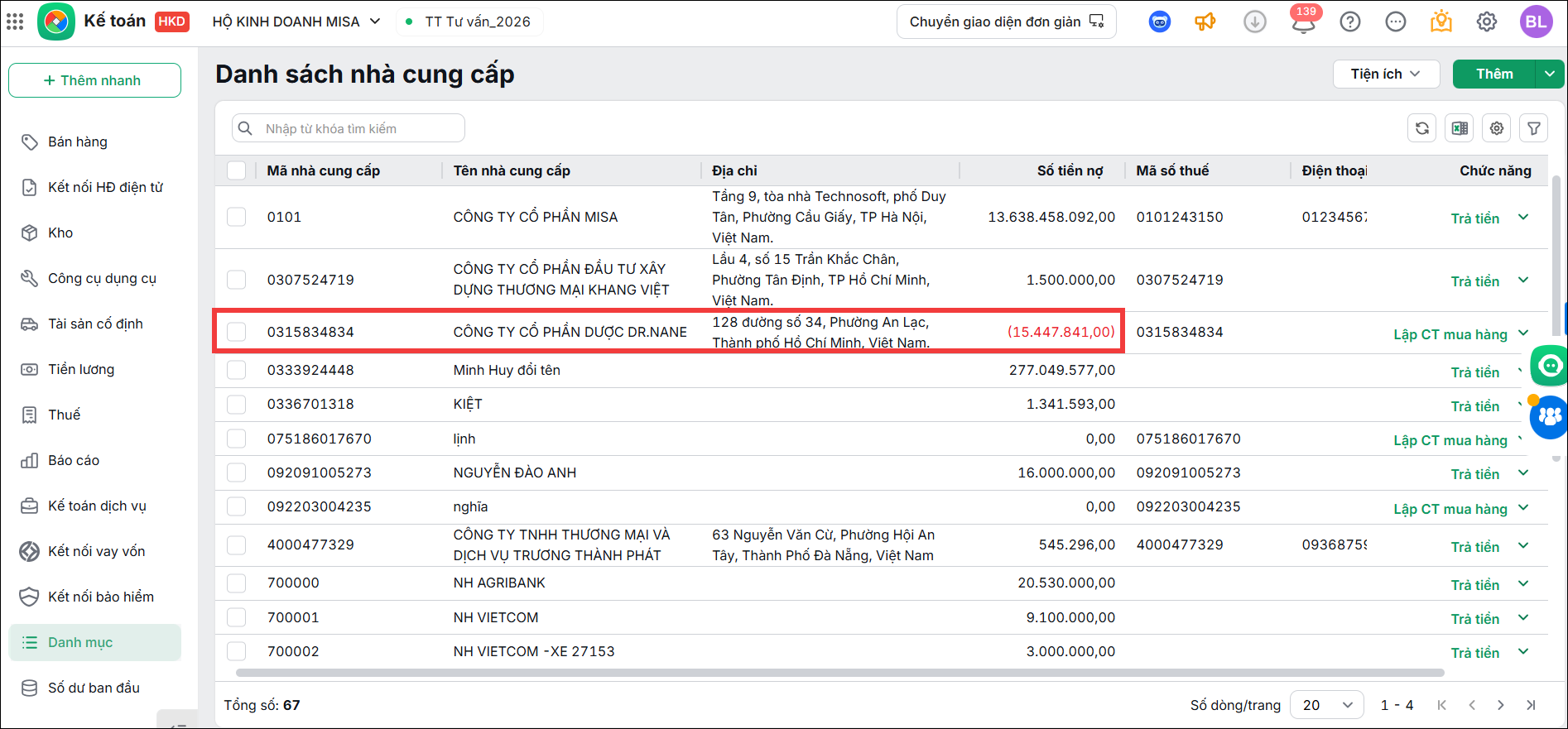Export the supplier list to Excel
1568x729 pixels.
point(1460,128)
